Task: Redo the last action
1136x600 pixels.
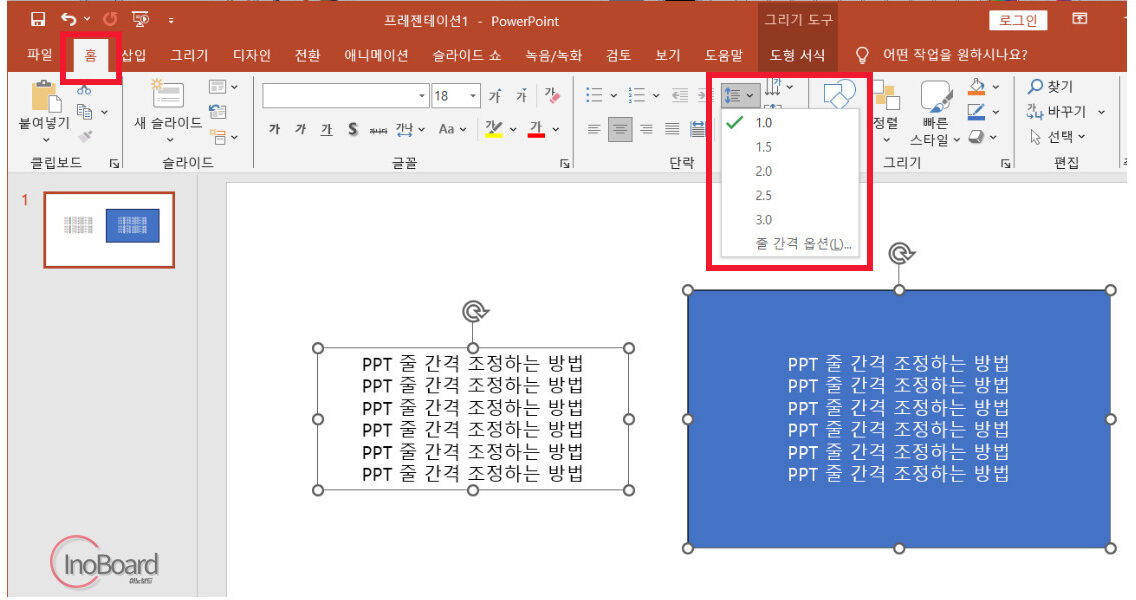Action: pos(110,20)
